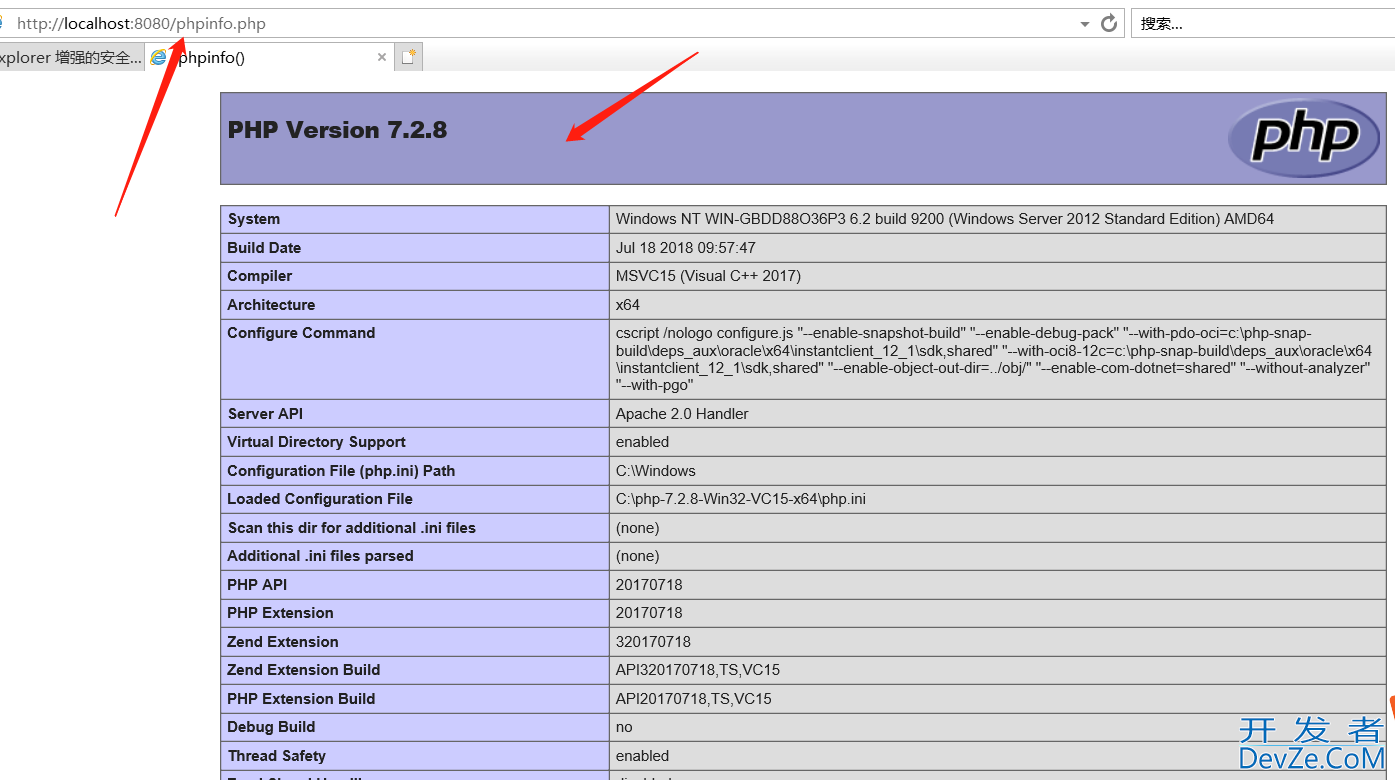Click the PHP API value 20170718
This screenshot has height=780, width=1395.
point(649,584)
